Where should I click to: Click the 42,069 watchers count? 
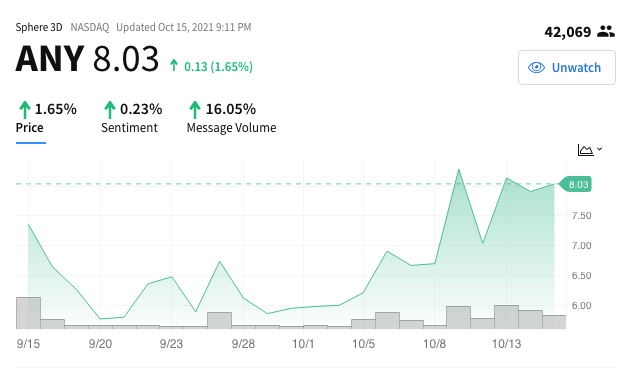click(567, 32)
